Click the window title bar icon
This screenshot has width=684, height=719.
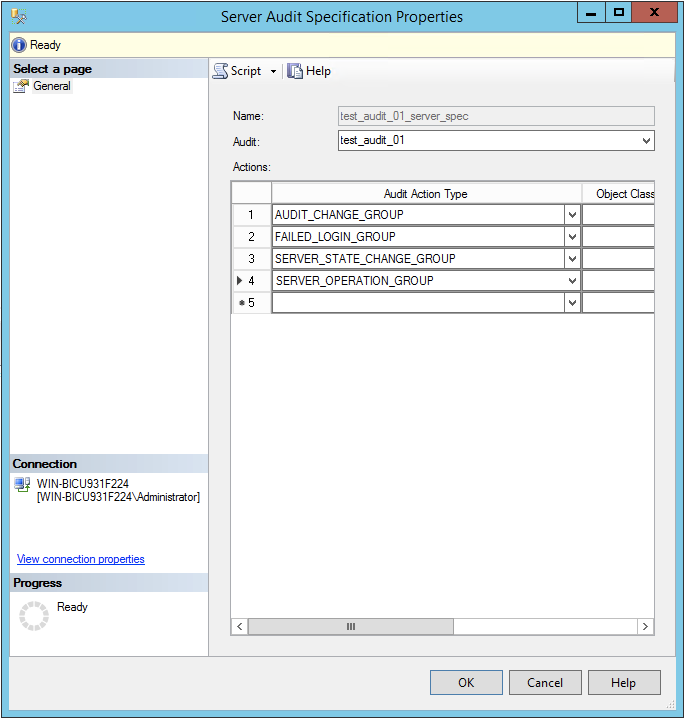(x=19, y=16)
